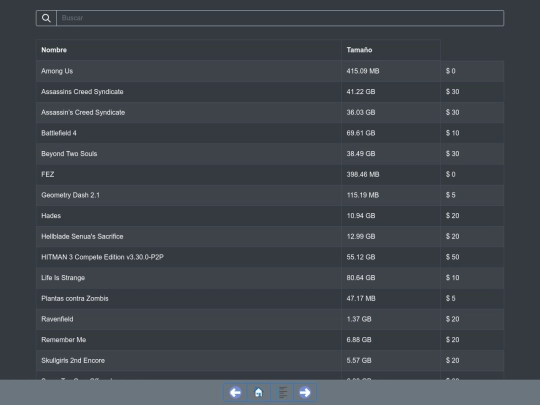Screen dimensions: 540x405
Task: Click the search magnifier icon
Action: click(46, 18)
